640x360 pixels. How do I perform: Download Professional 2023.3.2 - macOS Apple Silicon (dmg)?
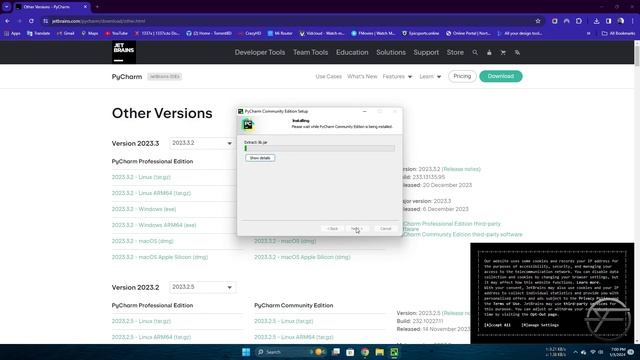point(160,257)
